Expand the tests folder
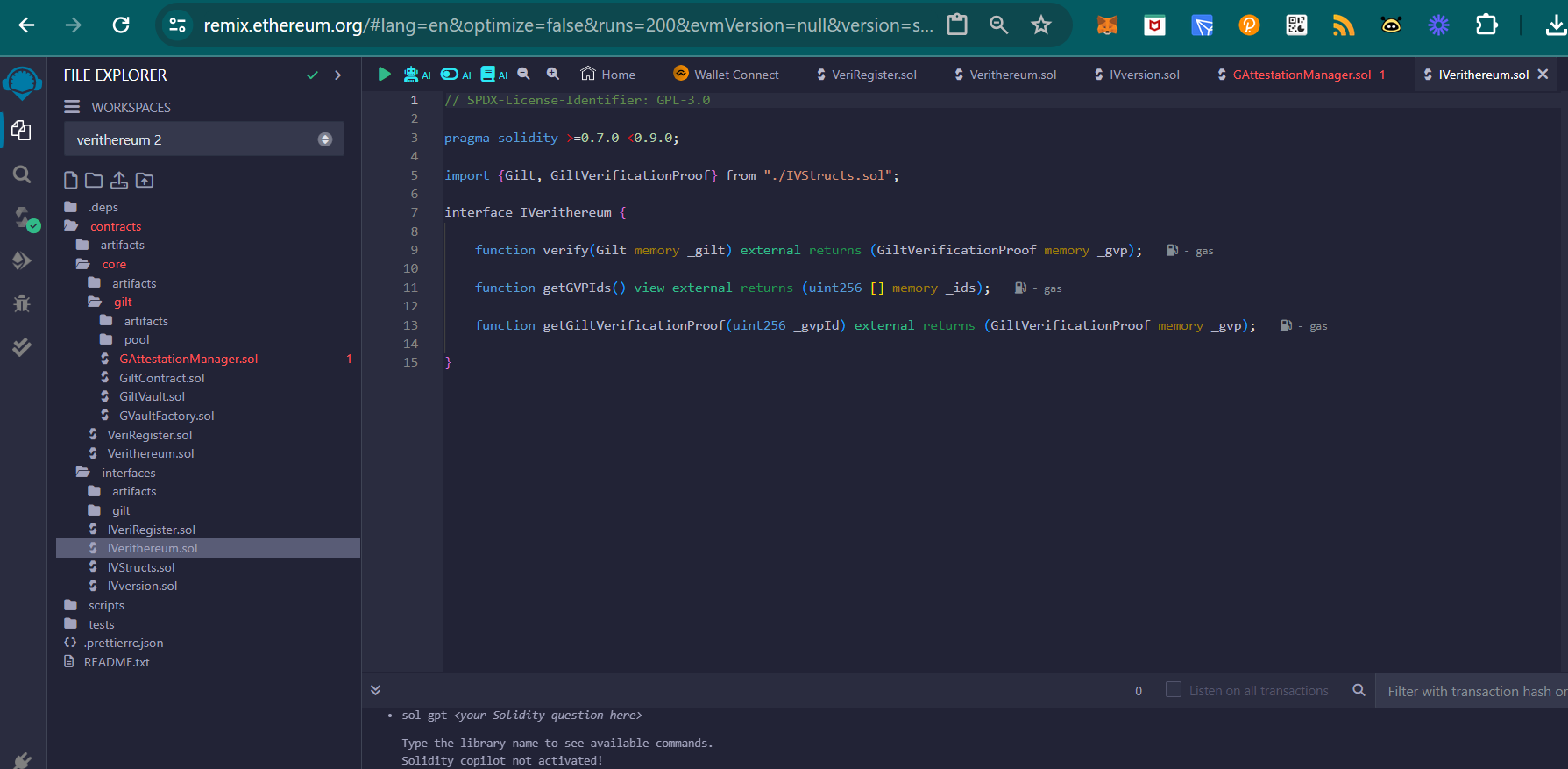The image size is (1568, 769). click(x=101, y=624)
